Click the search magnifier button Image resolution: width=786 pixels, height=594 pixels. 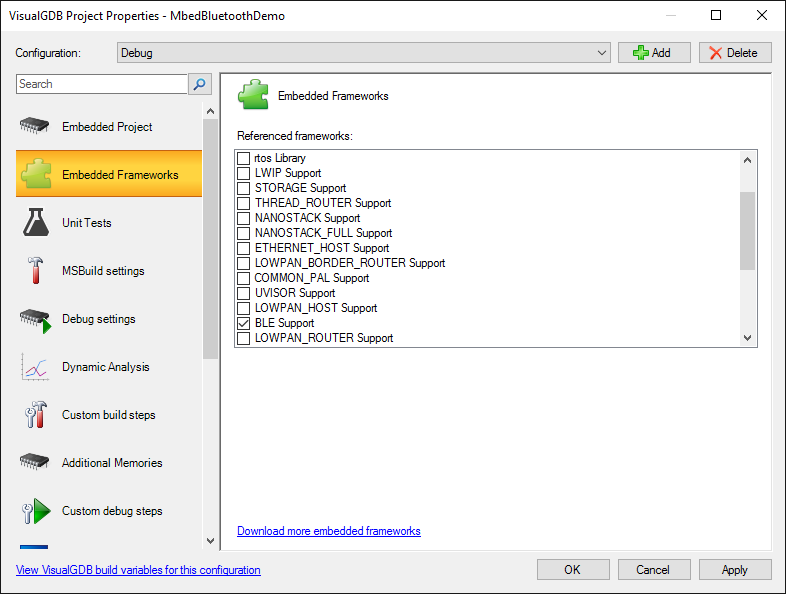200,84
